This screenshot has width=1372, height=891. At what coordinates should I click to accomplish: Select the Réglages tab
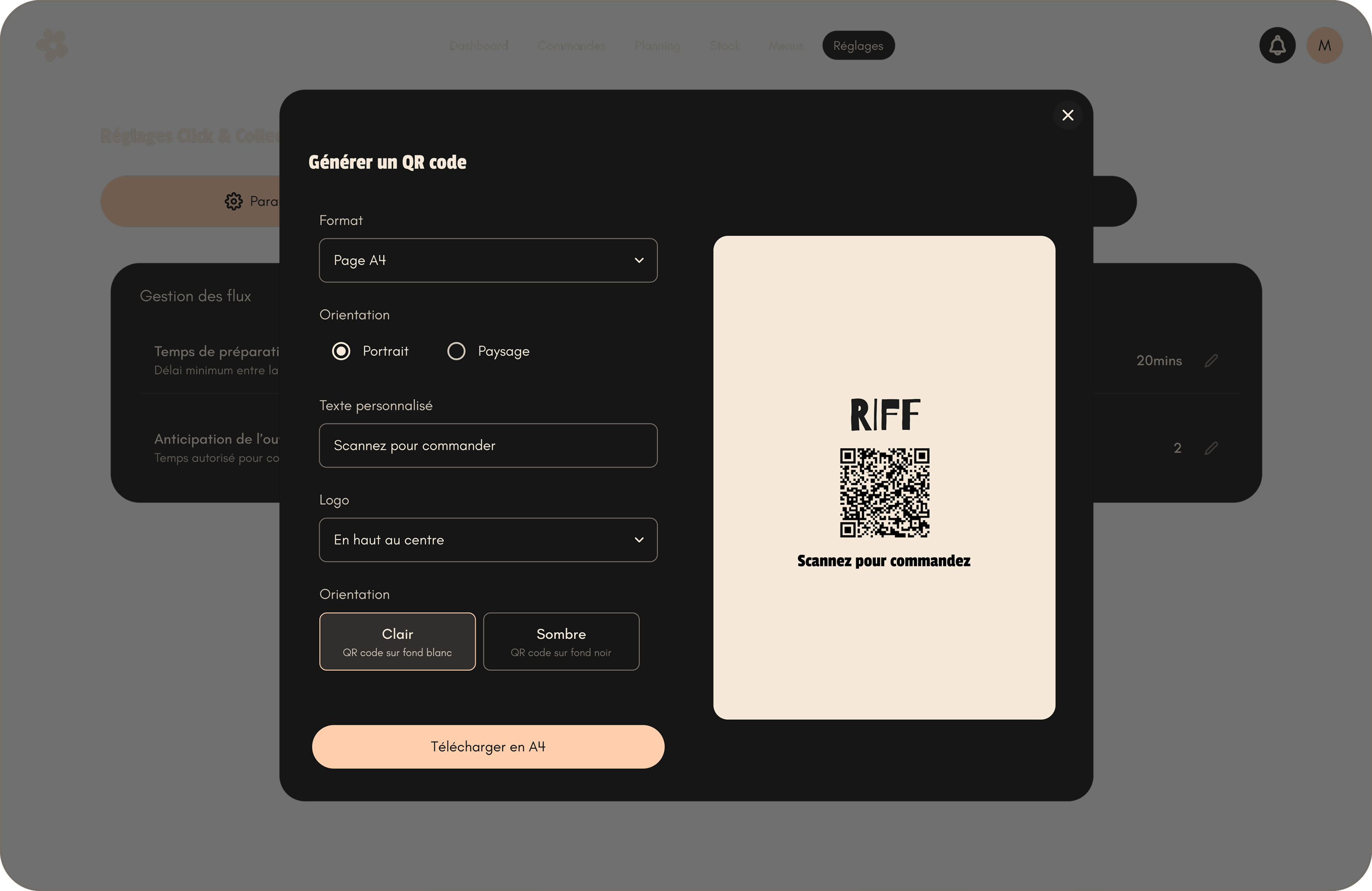pyautogui.click(x=858, y=45)
